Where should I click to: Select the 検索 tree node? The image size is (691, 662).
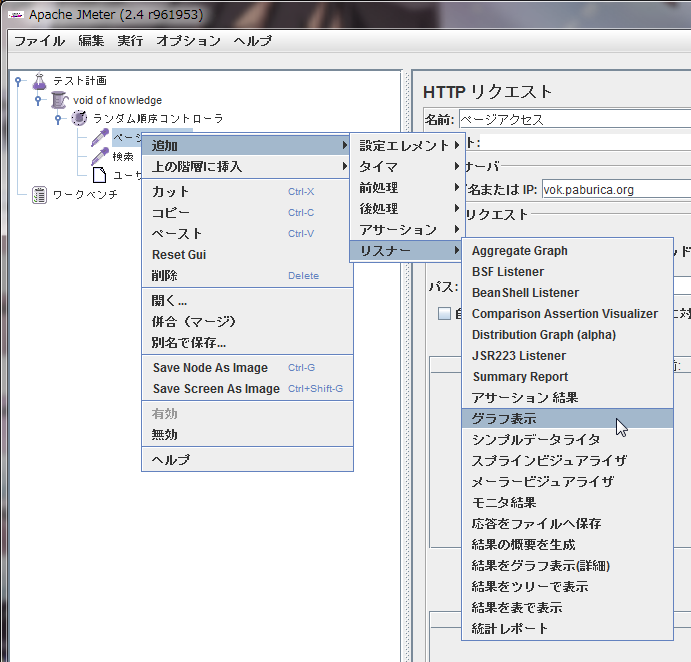[x=123, y=156]
